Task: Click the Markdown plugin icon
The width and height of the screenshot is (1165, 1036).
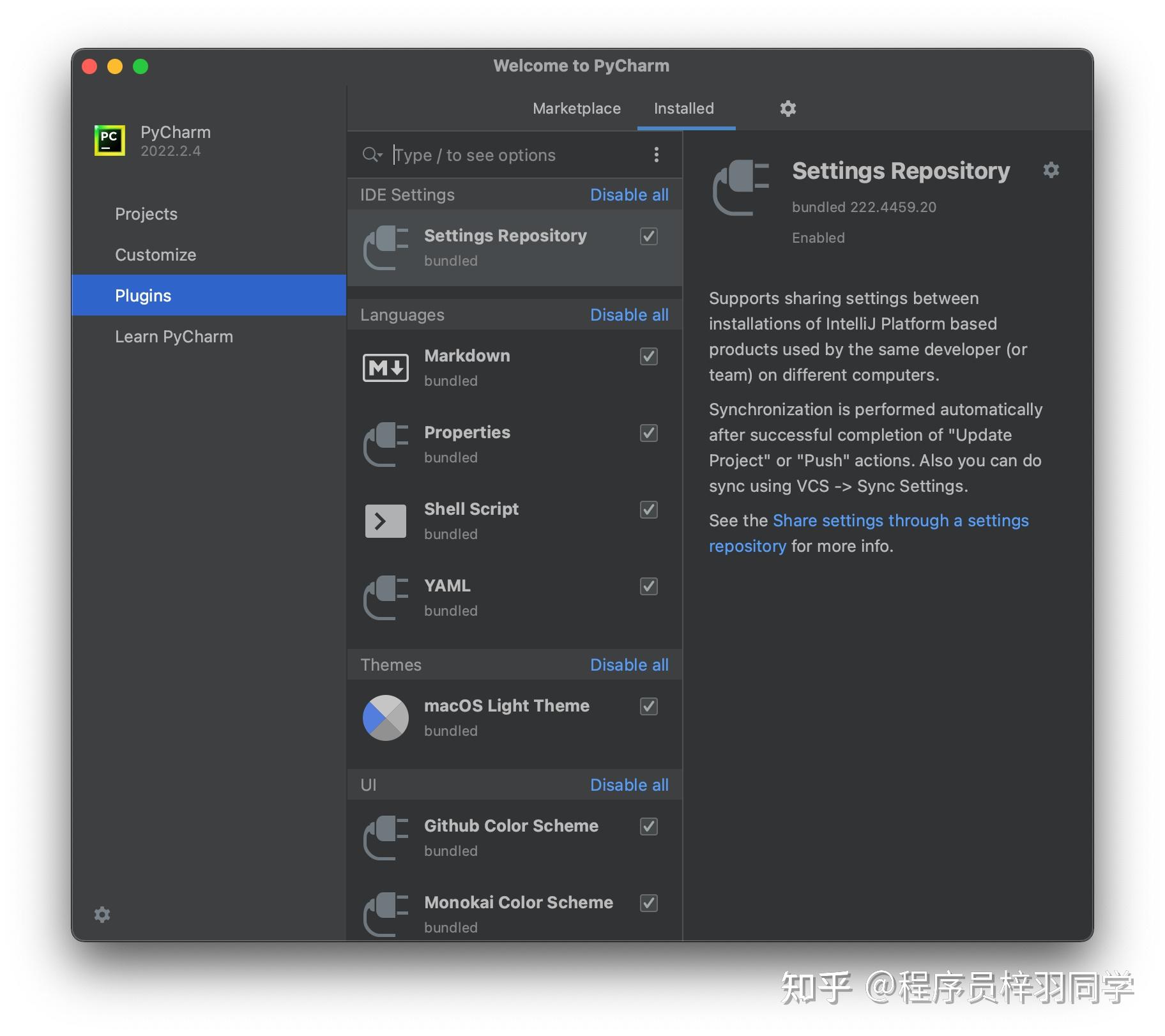Action: click(385, 368)
